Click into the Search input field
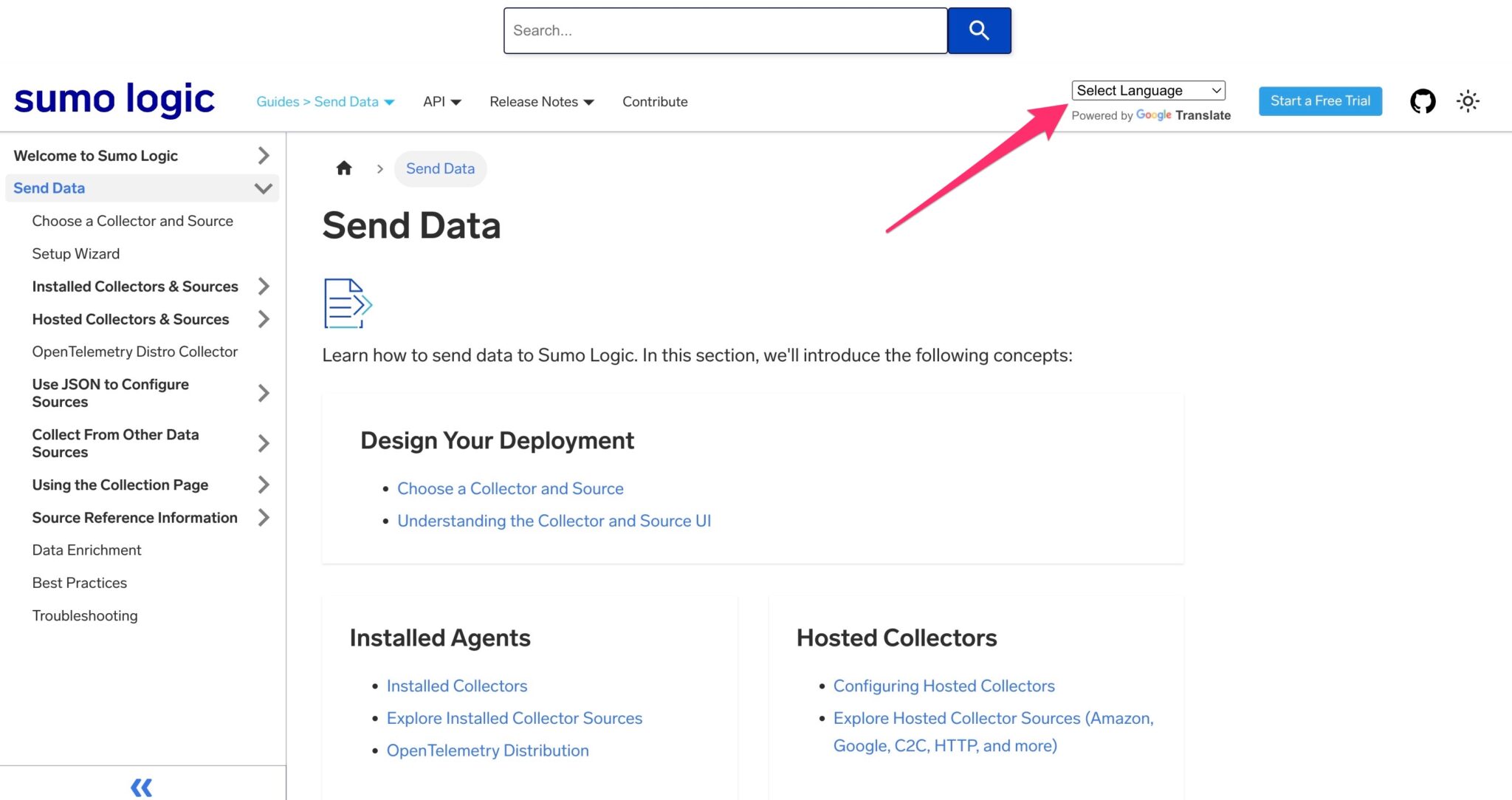 pos(725,30)
